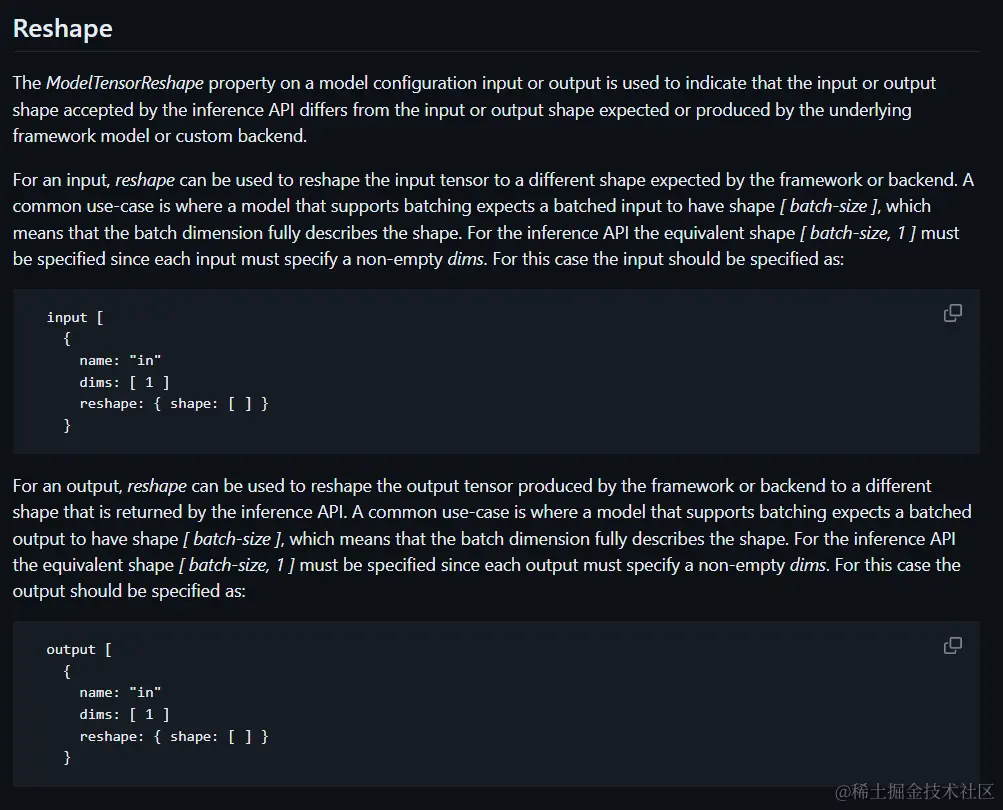
Task: Click 'dims: [ 1 ]' in input block
Action: tap(124, 383)
